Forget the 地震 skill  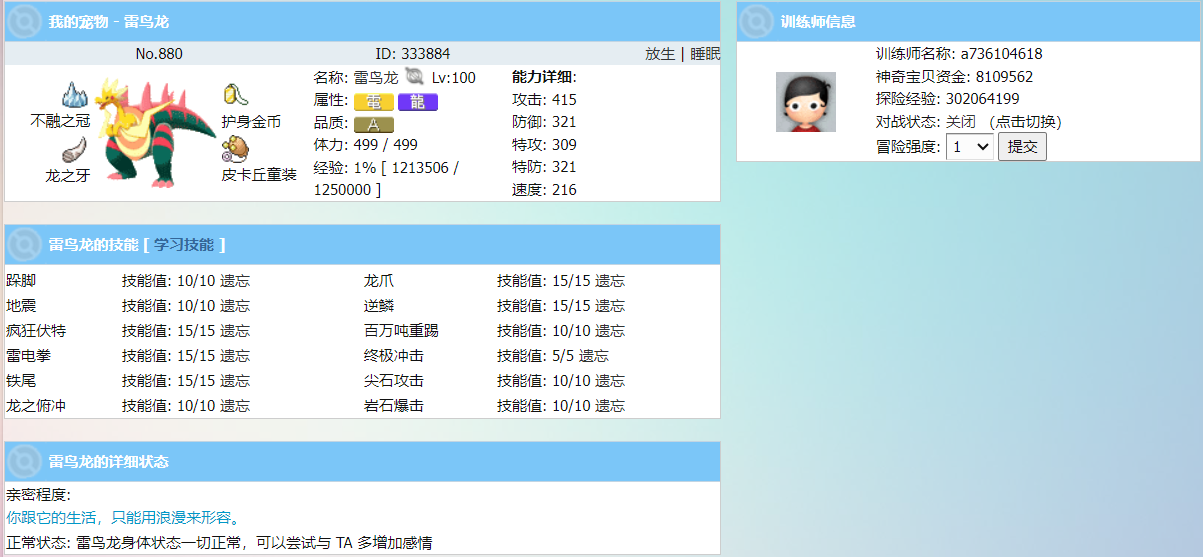tap(235, 306)
